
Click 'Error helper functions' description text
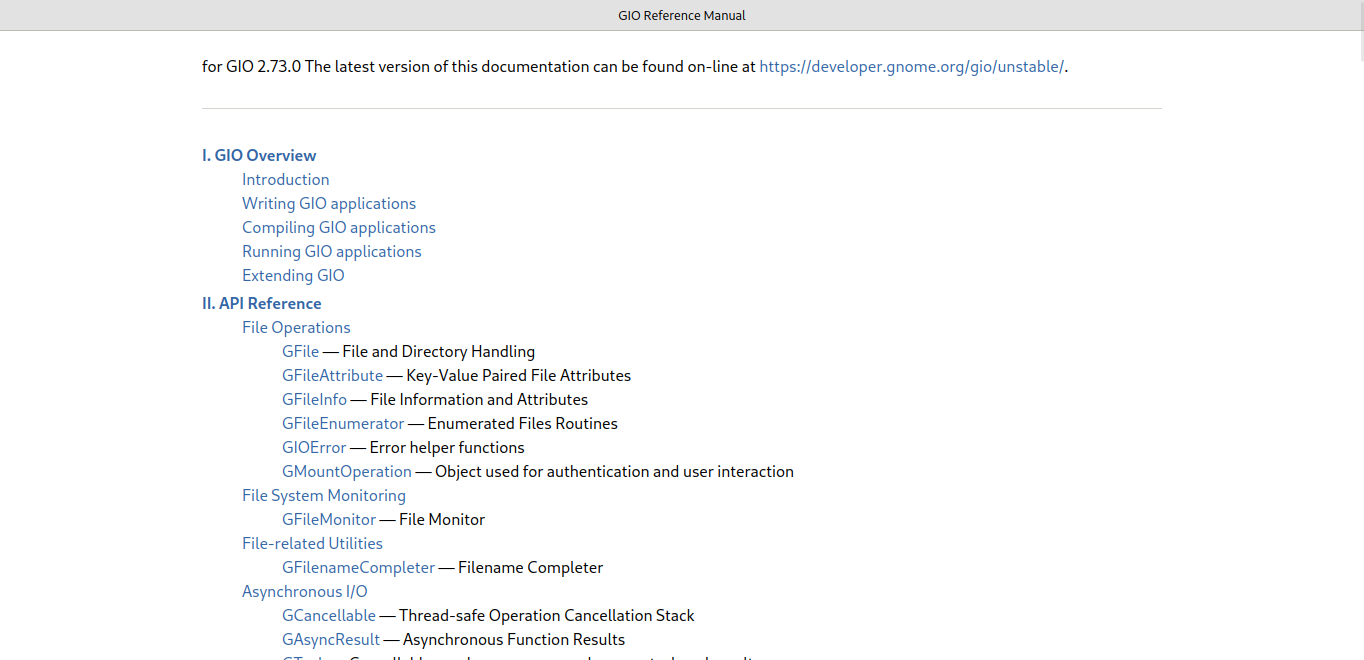pos(447,447)
